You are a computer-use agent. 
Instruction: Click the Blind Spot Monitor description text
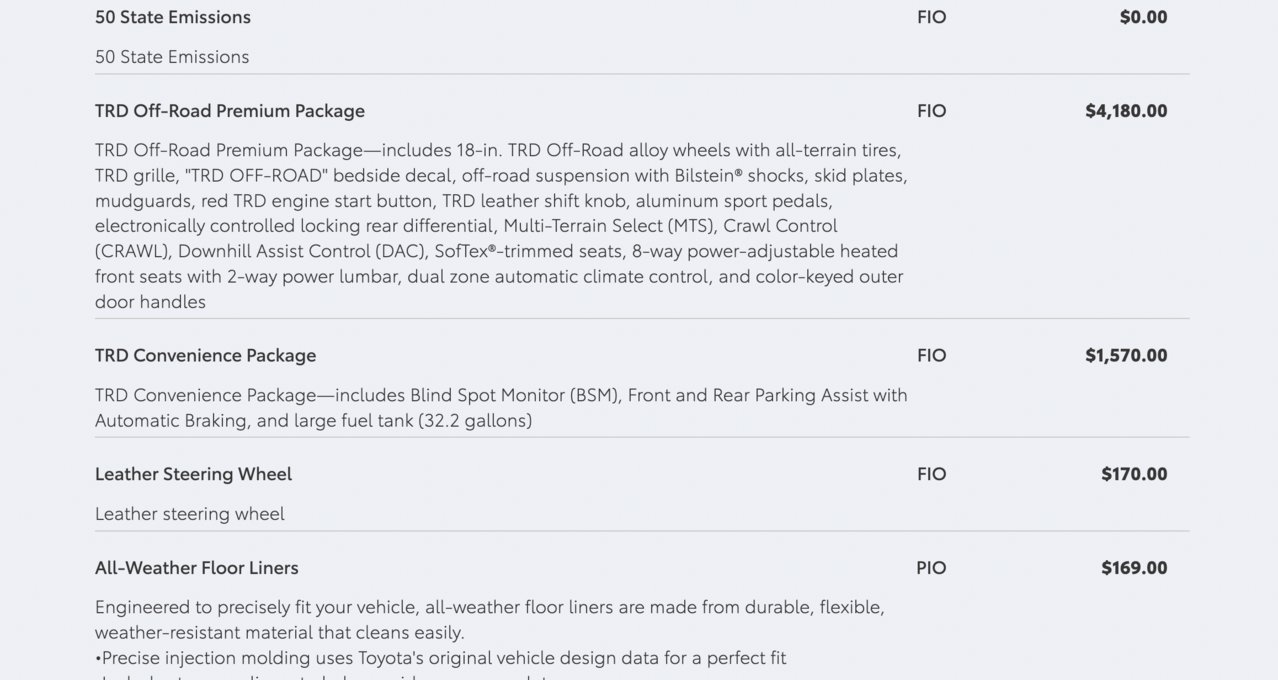(x=501, y=408)
